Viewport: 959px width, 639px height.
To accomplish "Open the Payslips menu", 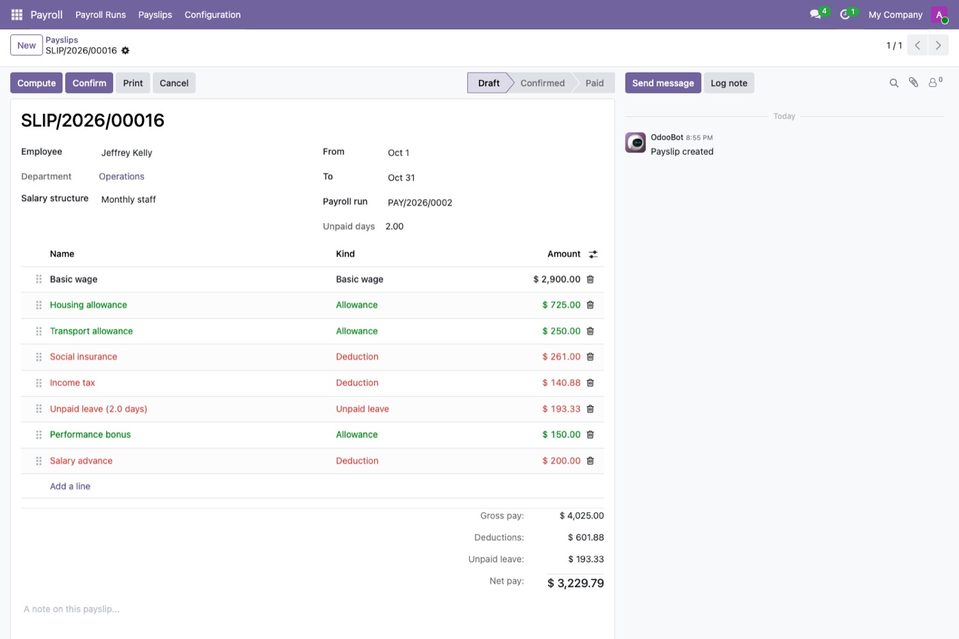I will click(x=155, y=15).
